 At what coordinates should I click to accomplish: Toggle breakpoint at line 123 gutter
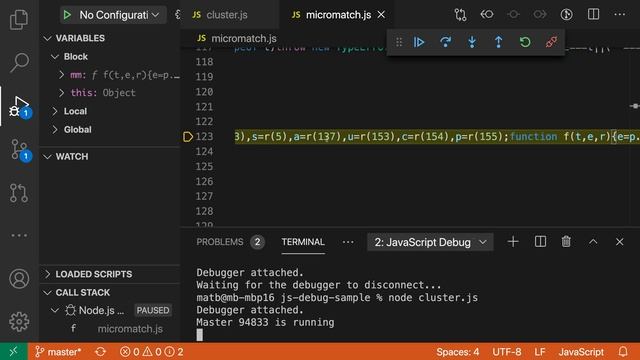click(x=188, y=137)
